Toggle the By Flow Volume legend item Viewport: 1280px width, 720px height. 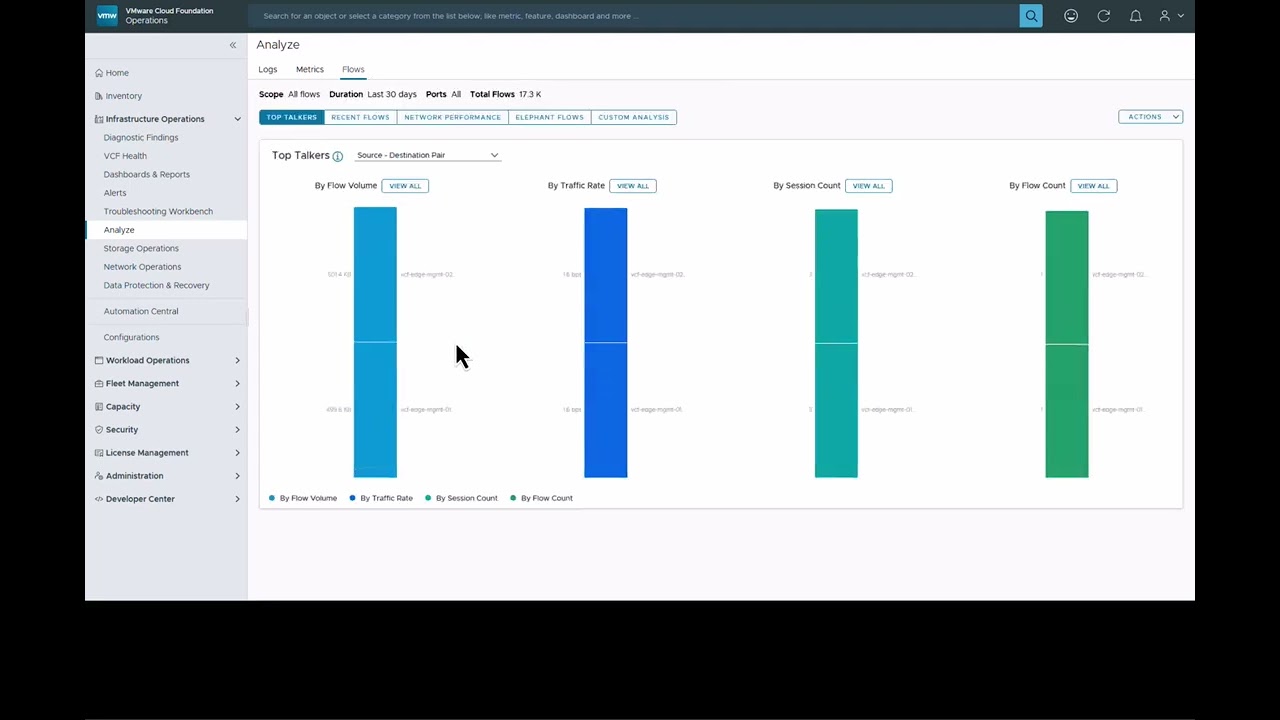tap(303, 498)
